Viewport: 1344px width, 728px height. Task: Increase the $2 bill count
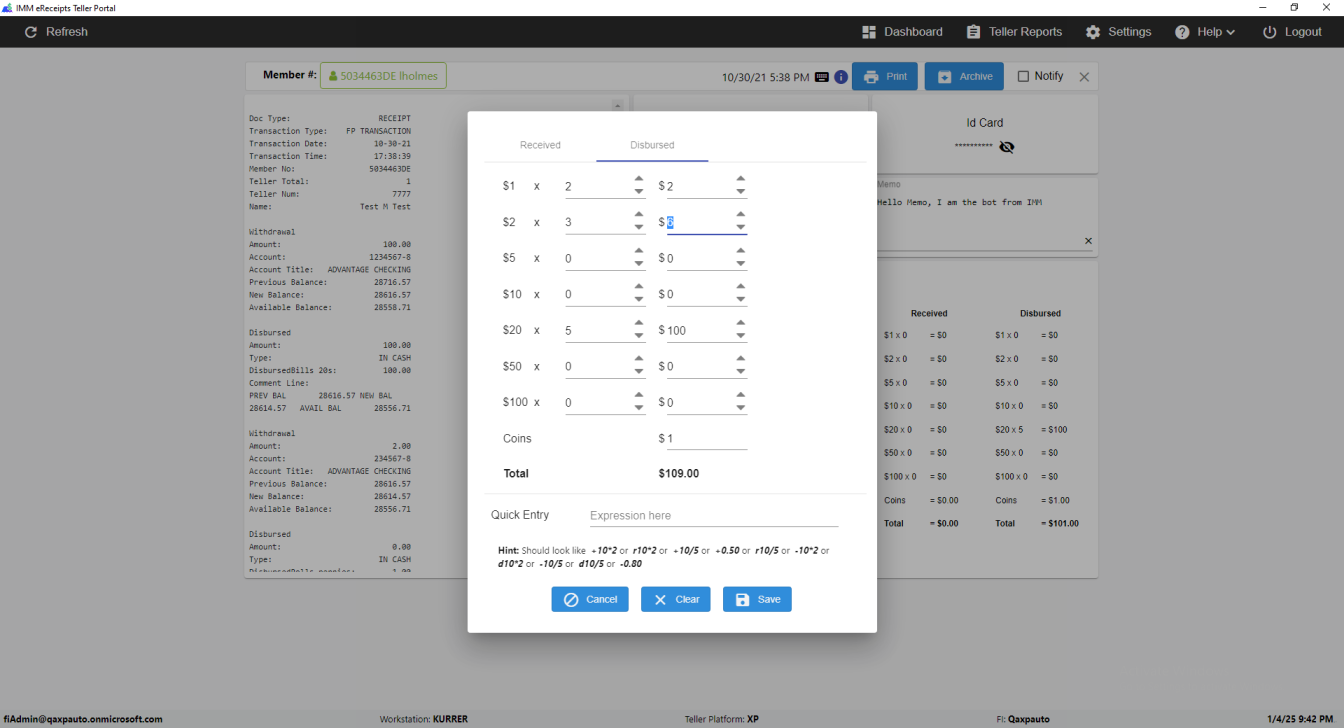pos(639,216)
